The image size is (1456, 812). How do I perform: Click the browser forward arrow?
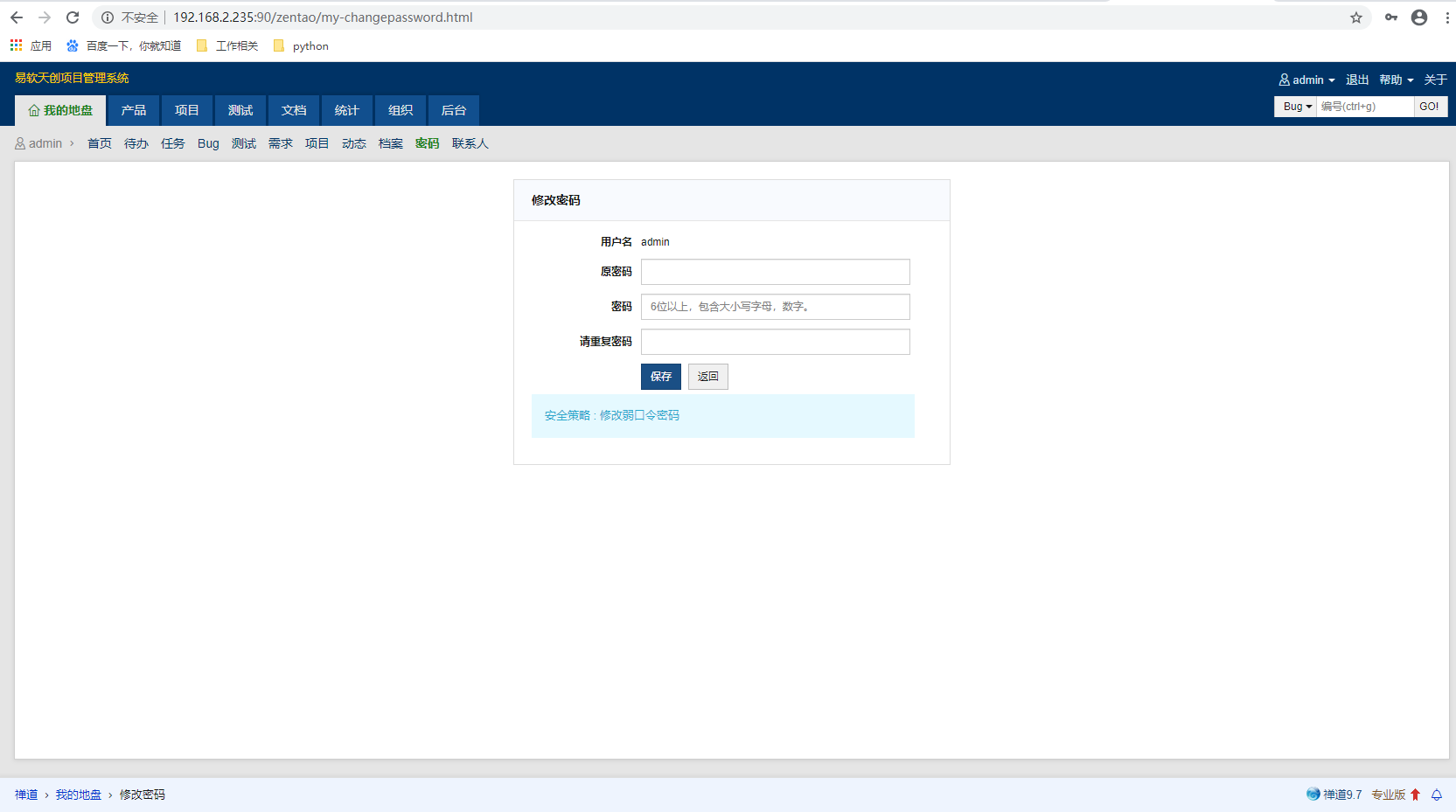tap(45, 17)
